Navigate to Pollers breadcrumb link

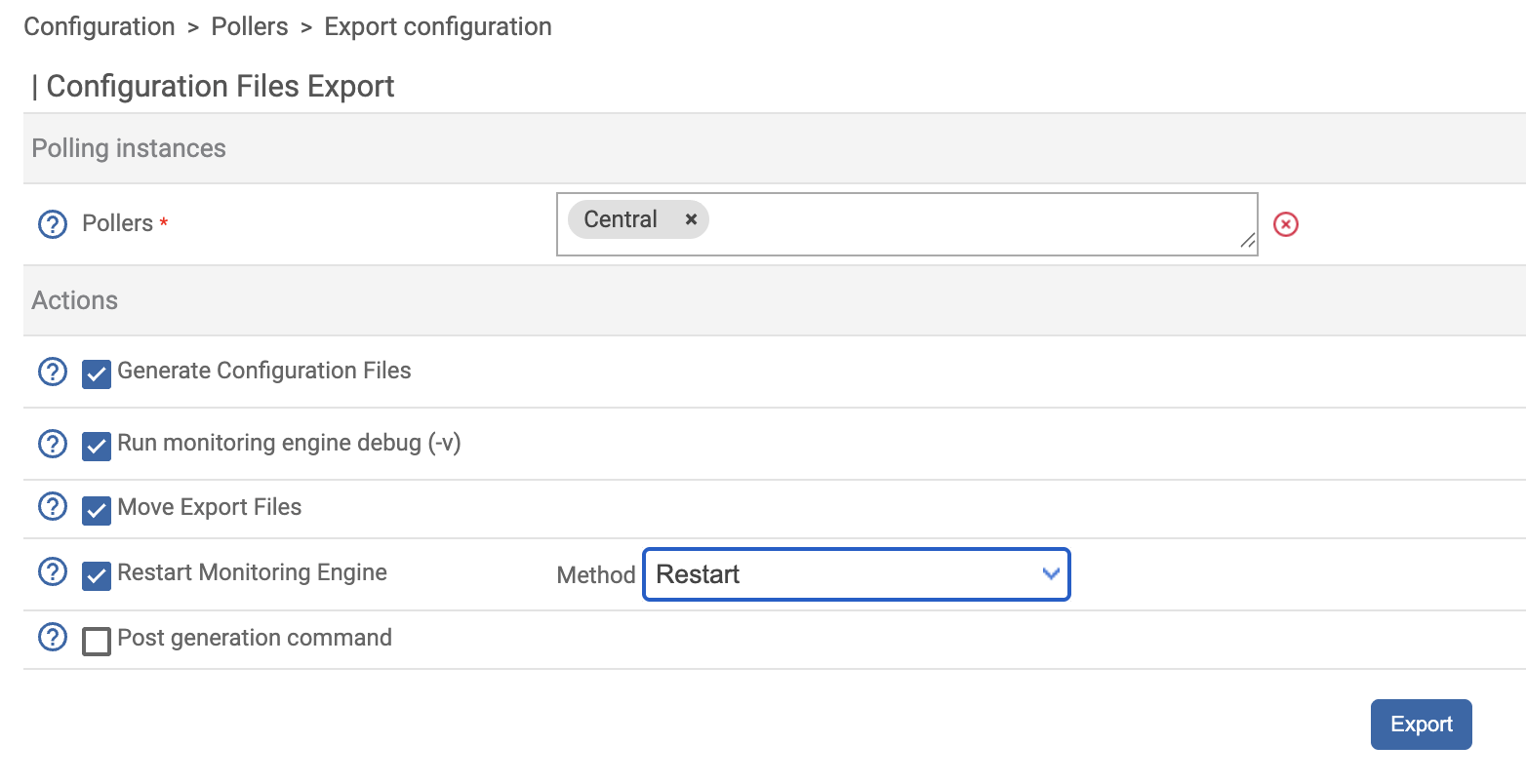tap(250, 26)
